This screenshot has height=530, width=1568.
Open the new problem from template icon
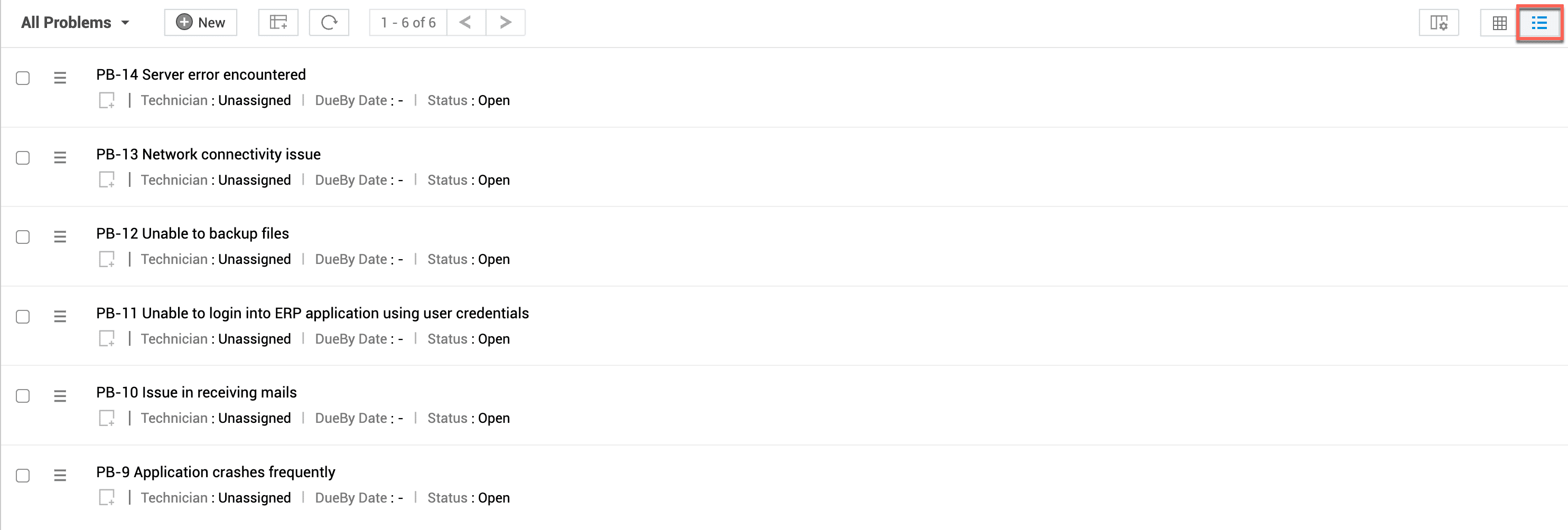pos(278,23)
